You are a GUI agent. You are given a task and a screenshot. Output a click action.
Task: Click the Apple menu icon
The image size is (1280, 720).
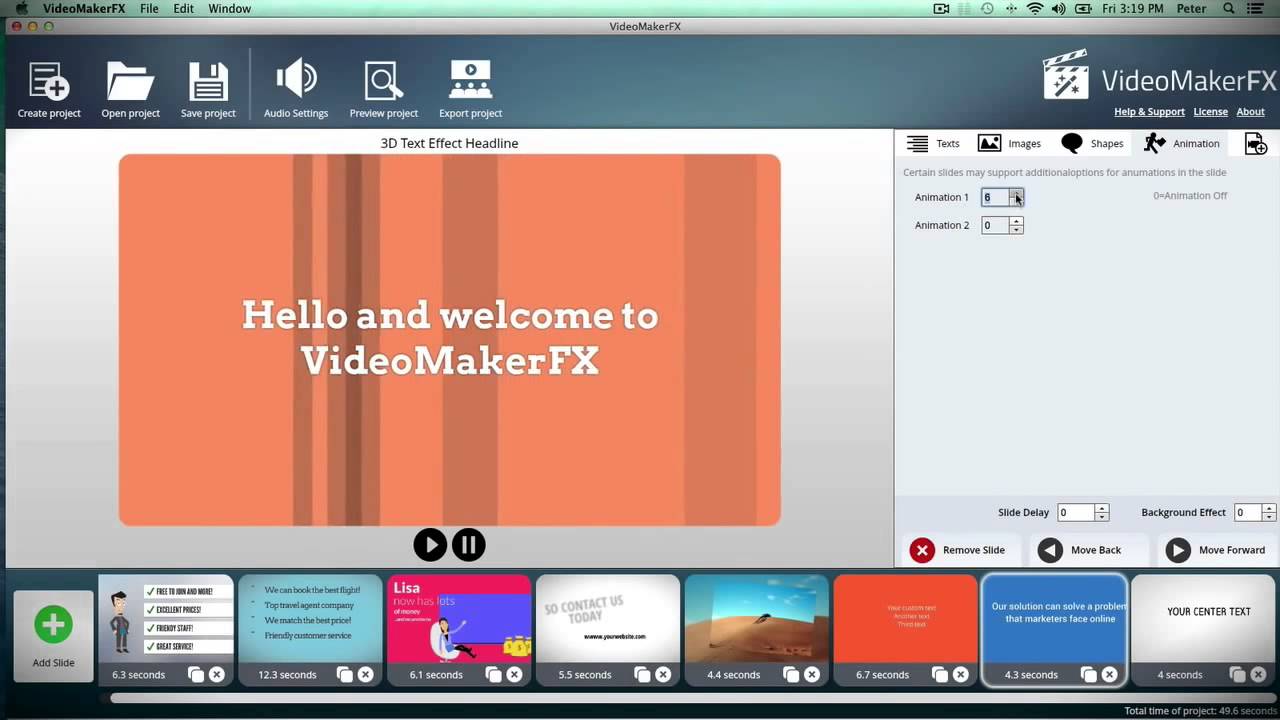[21, 8]
